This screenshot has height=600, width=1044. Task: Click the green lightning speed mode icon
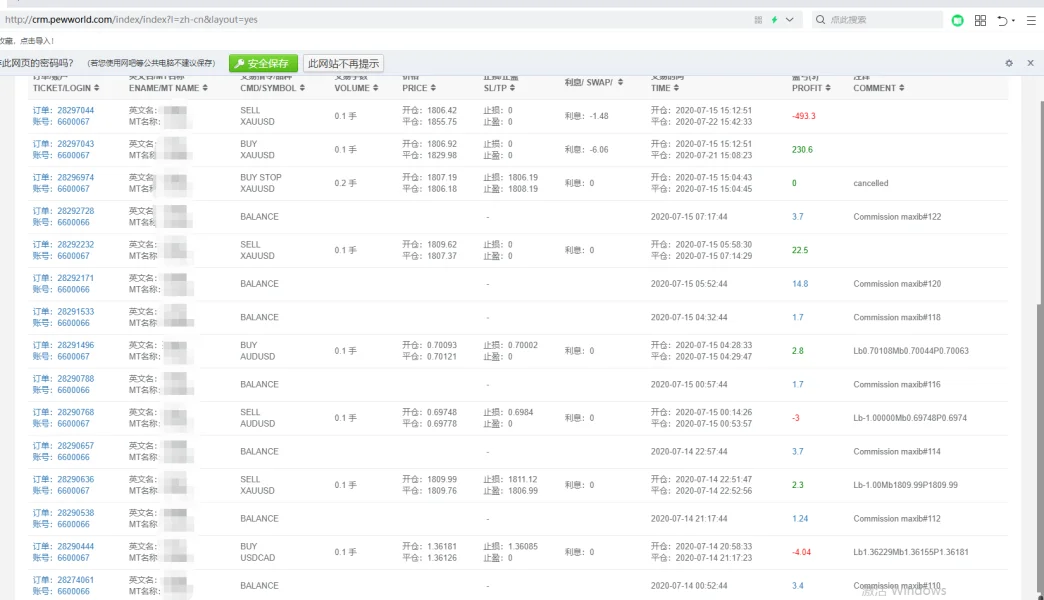pyautogui.click(x=774, y=20)
